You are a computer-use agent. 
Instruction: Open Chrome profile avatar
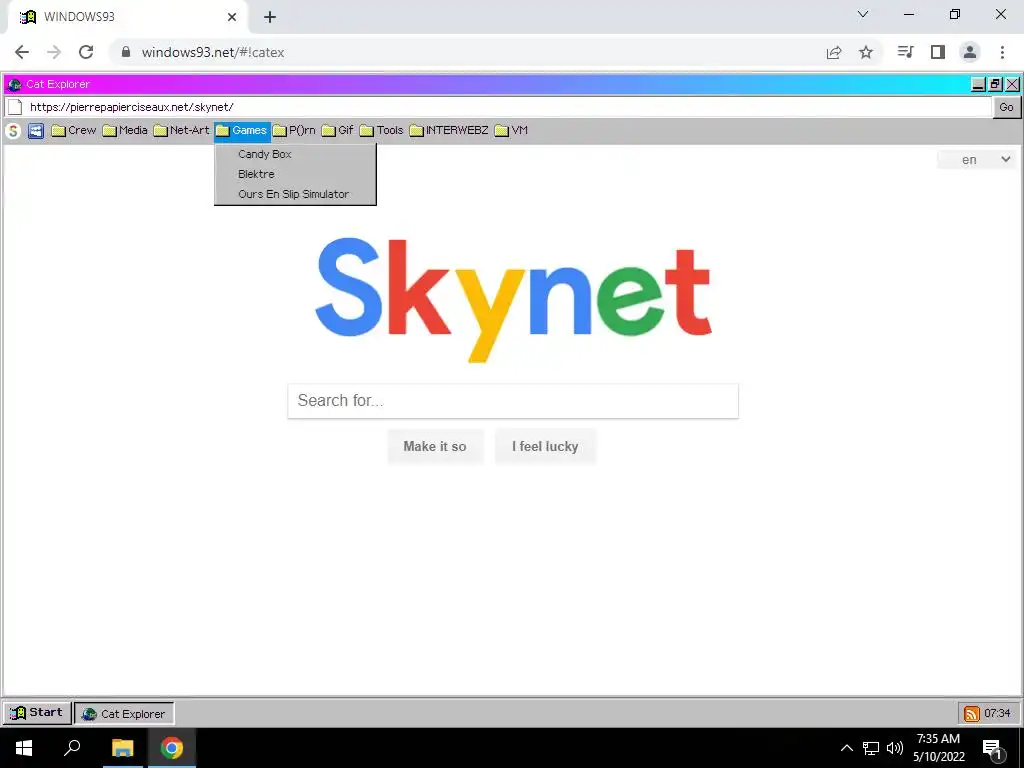click(x=970, y=52)
